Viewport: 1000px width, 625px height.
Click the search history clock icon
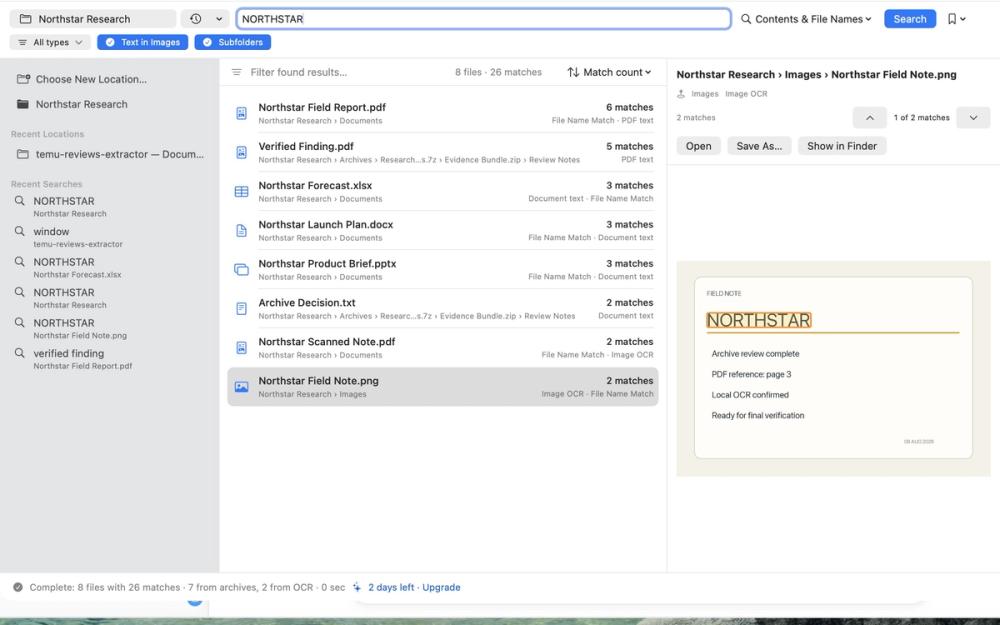pos(196,19)
